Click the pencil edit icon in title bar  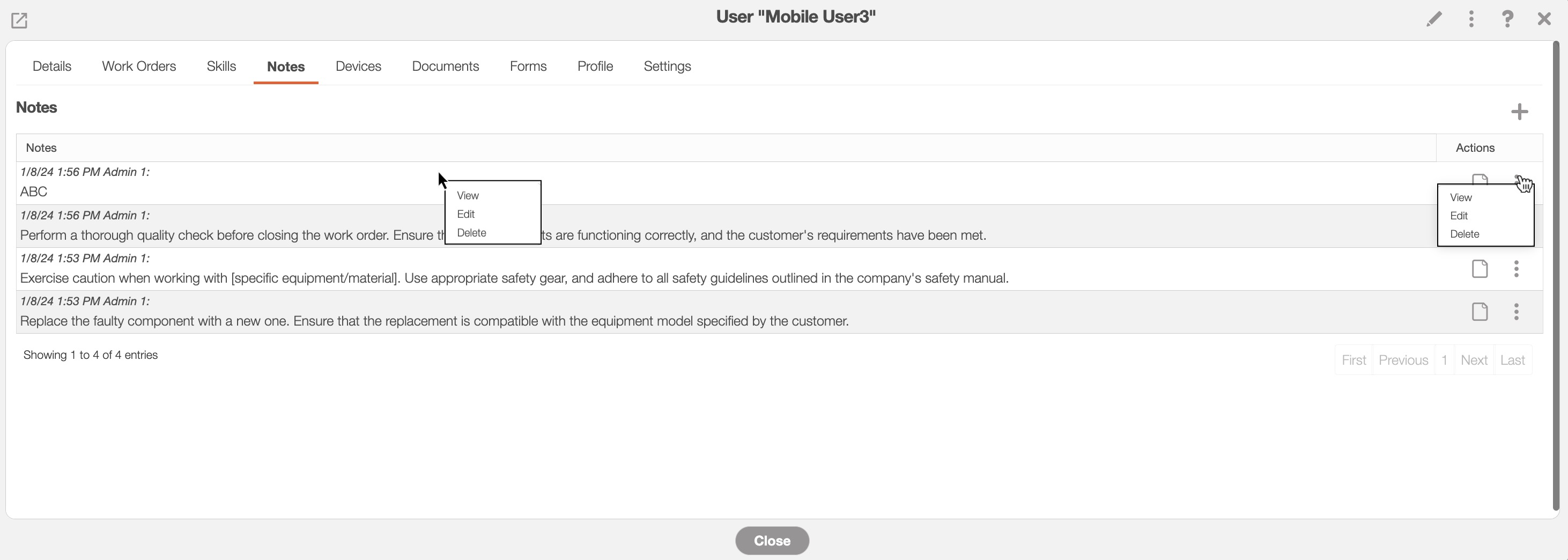(x=1433, y=19)
